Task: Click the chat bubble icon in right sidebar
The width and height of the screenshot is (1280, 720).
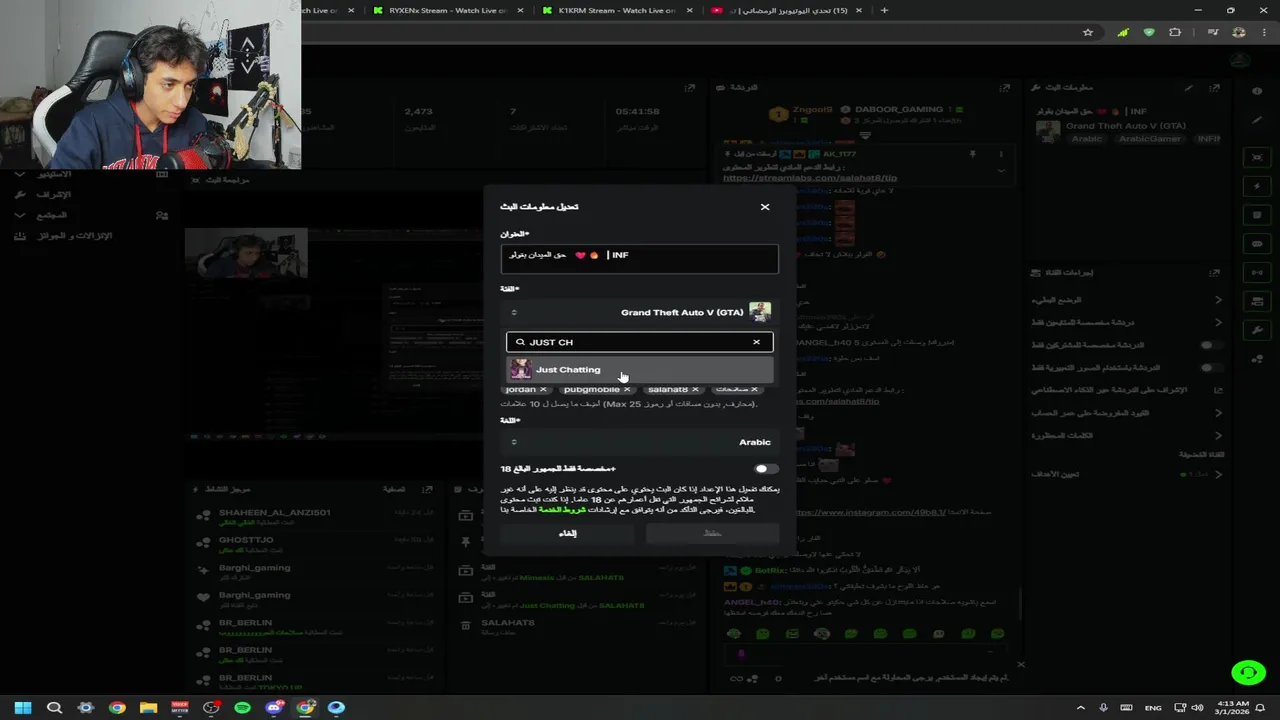Action: coord(1257,244)
